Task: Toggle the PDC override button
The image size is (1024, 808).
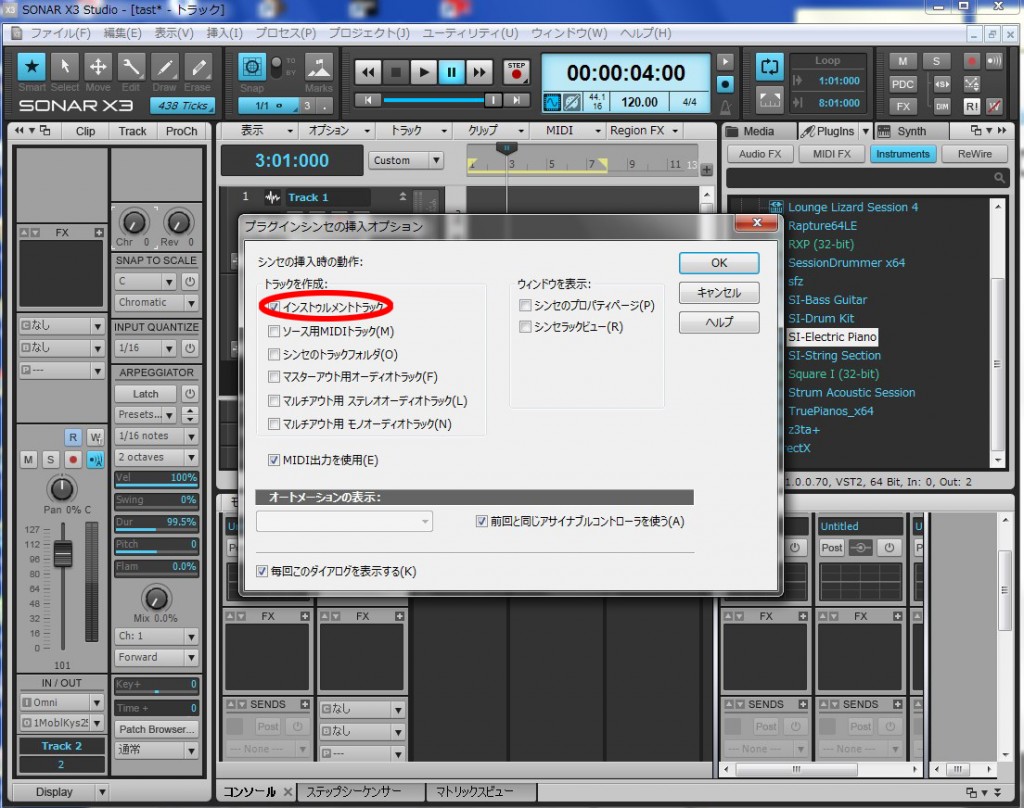Action: [903, 84]
